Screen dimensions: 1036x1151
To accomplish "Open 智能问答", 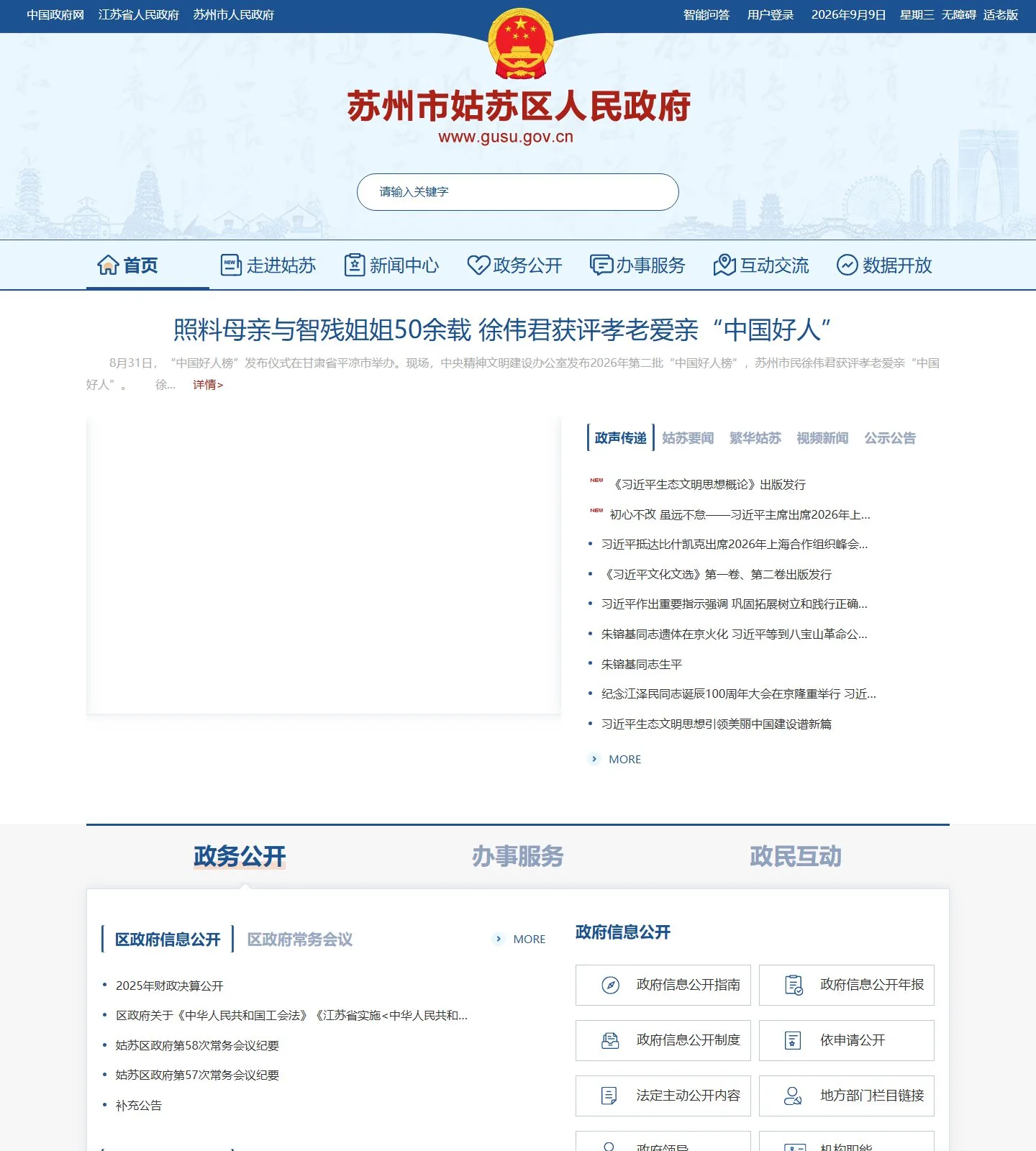I will pyautogui.click(x=706, y=15).
